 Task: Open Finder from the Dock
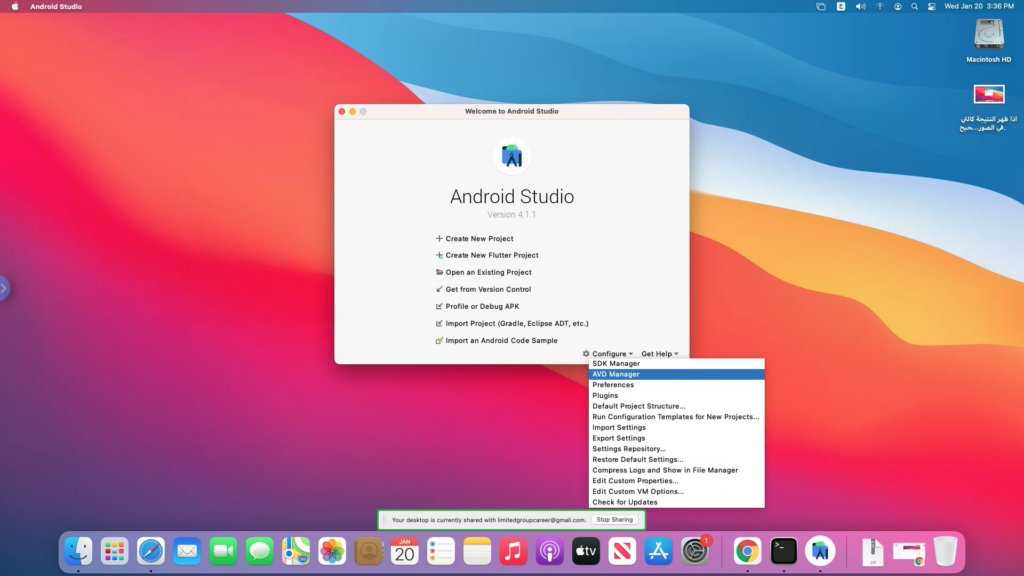click(78, 551)
